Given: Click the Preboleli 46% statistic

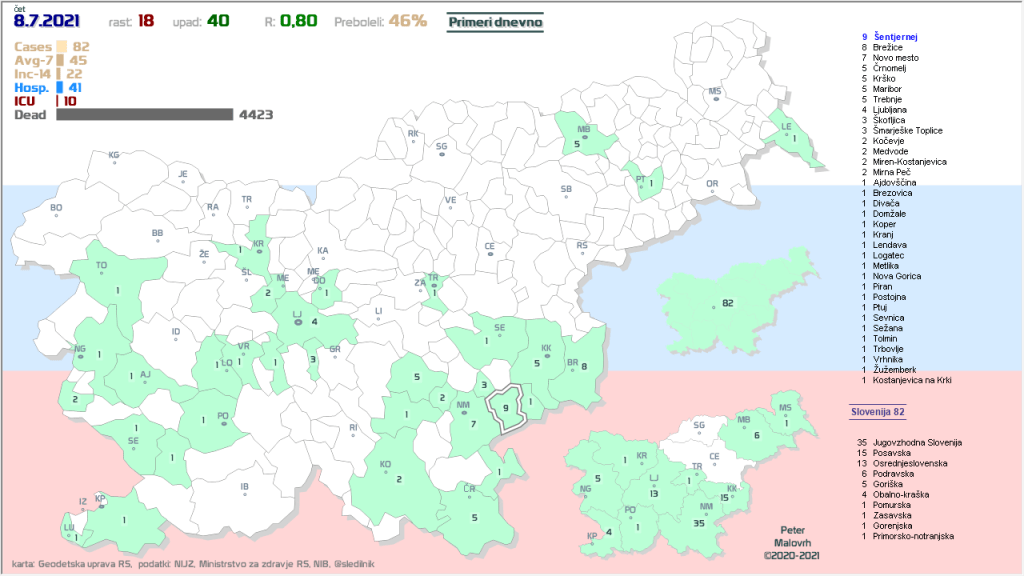Looking at the screenshot, I should 380,21.
